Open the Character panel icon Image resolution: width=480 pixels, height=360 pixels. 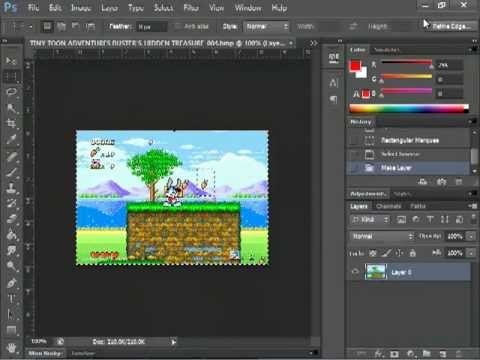pyautogui.click(x=333, y=82)
